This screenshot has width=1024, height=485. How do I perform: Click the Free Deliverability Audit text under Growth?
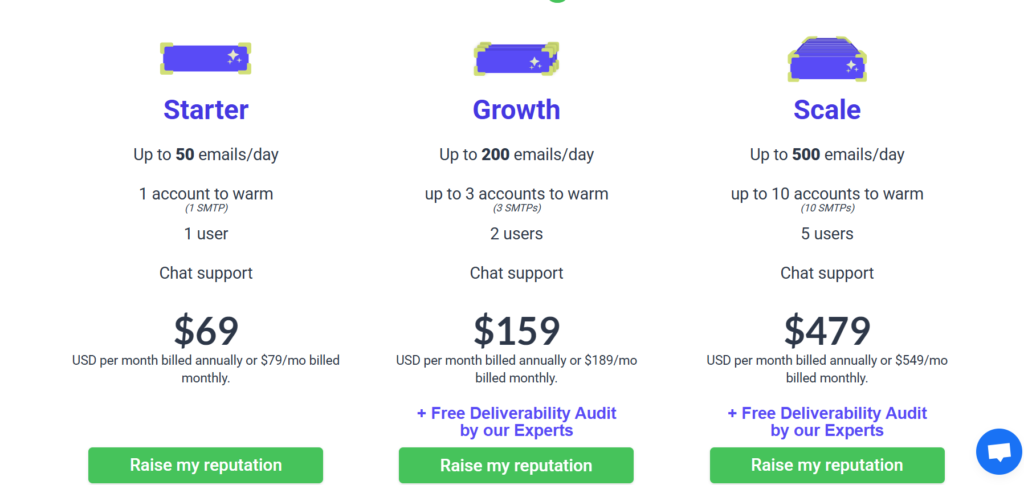[517, 422]
